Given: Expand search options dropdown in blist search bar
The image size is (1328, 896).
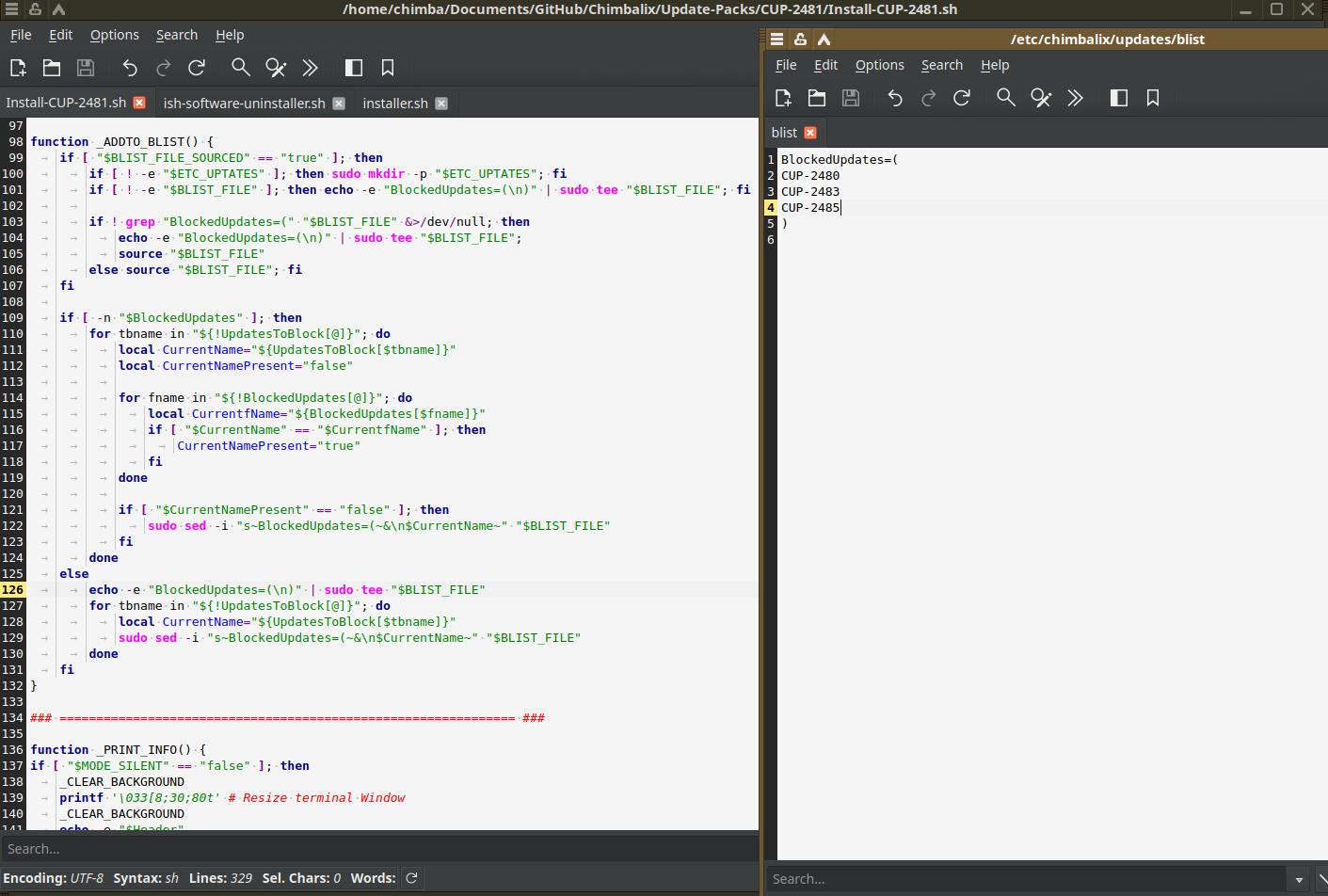Looking at the screenshot, I should point(1299,880).
